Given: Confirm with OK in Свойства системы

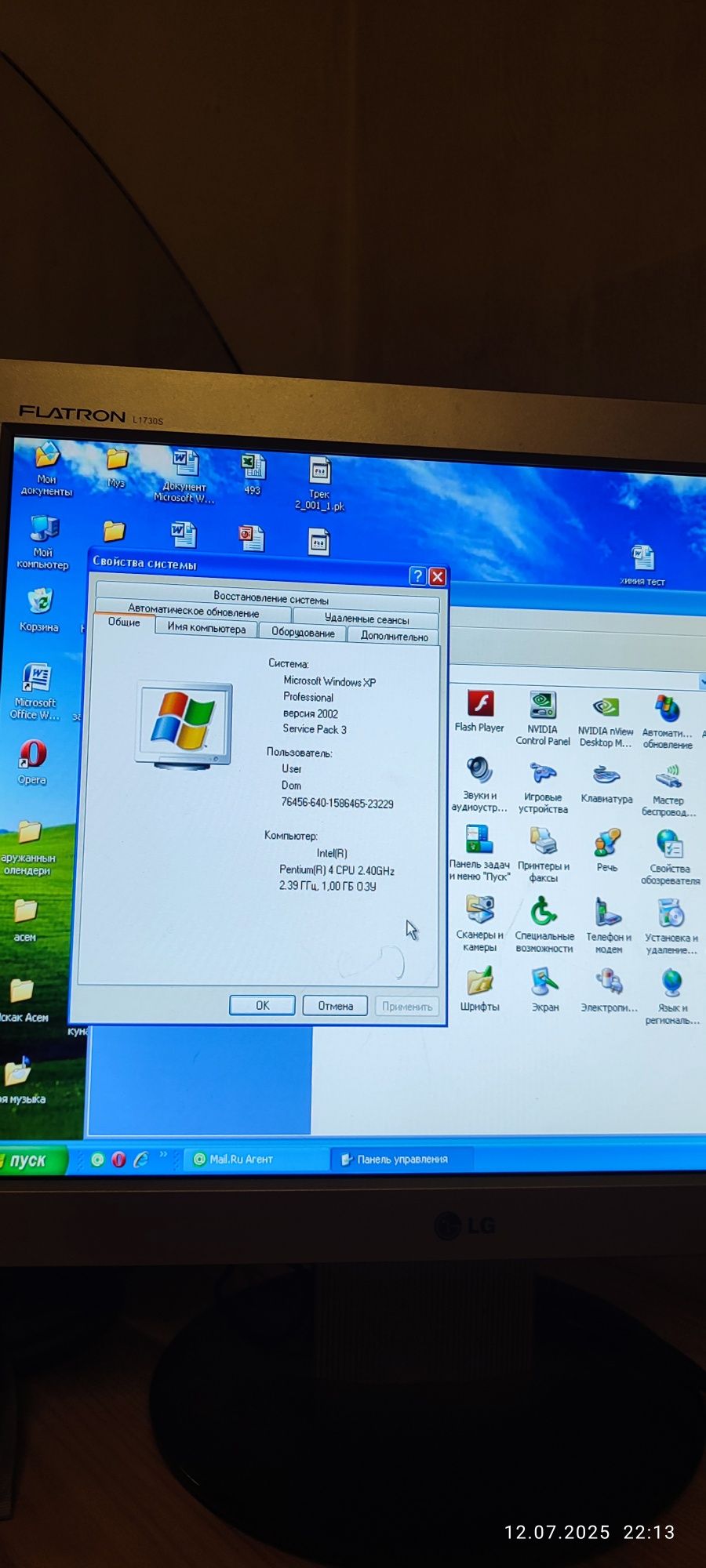Looking at the screenshot, I should (x=262, y=1005).
